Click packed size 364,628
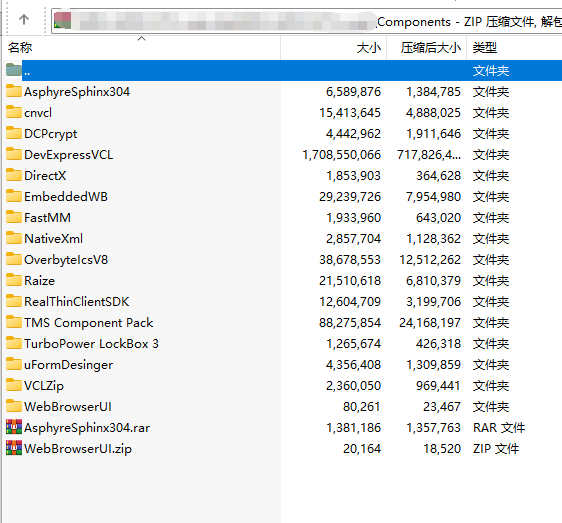562x523 pixels. (x=438, y=176)
